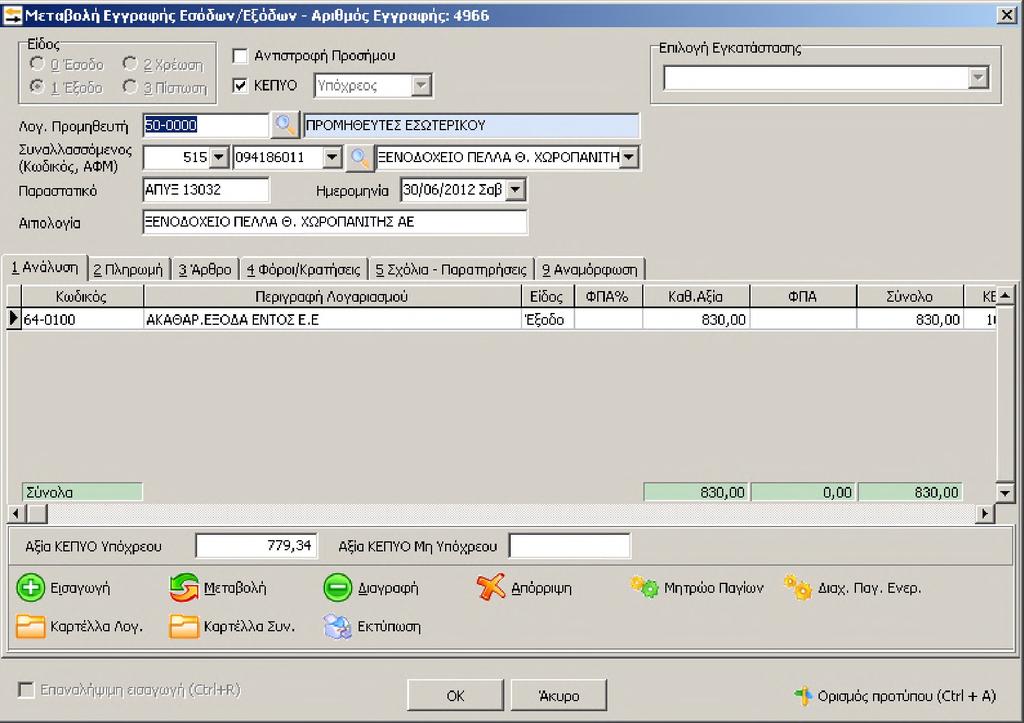
Task: Toggle Αντιστροφή Προσήμου checkbox
Action: coord(240,56)
